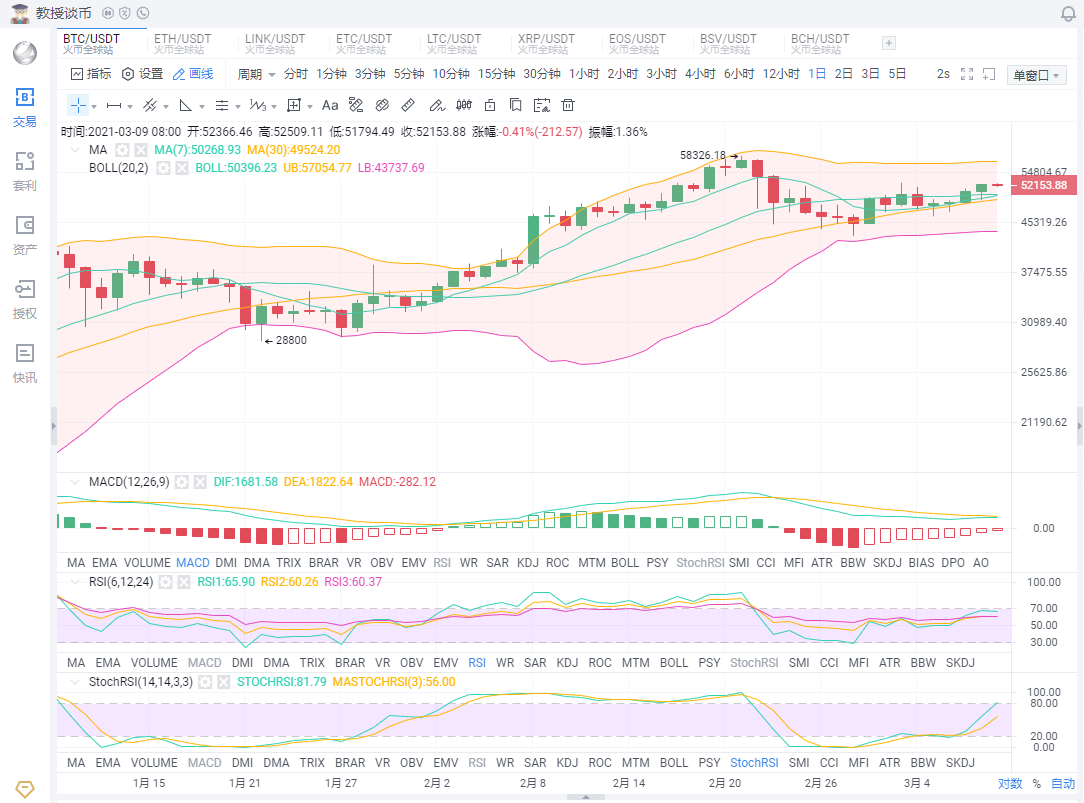1084x803 pixels.
Task: Select the rectangle measure tool
Action: coord(295,106)
